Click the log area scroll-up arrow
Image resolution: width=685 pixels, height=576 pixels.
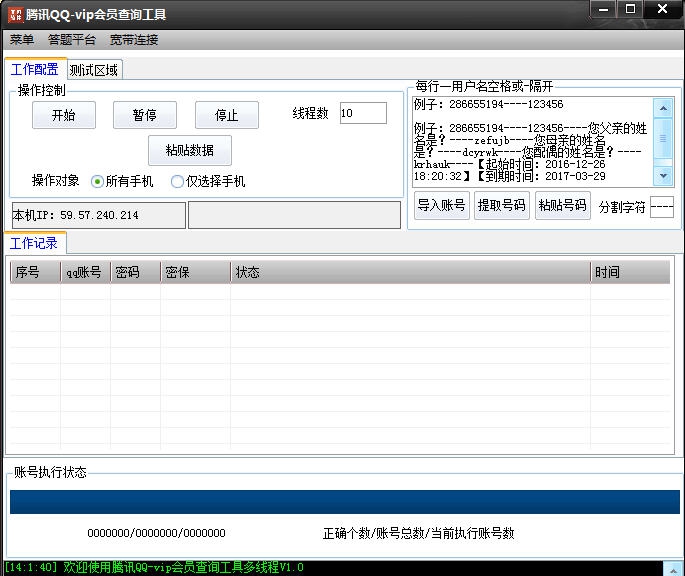coord(674,569)
